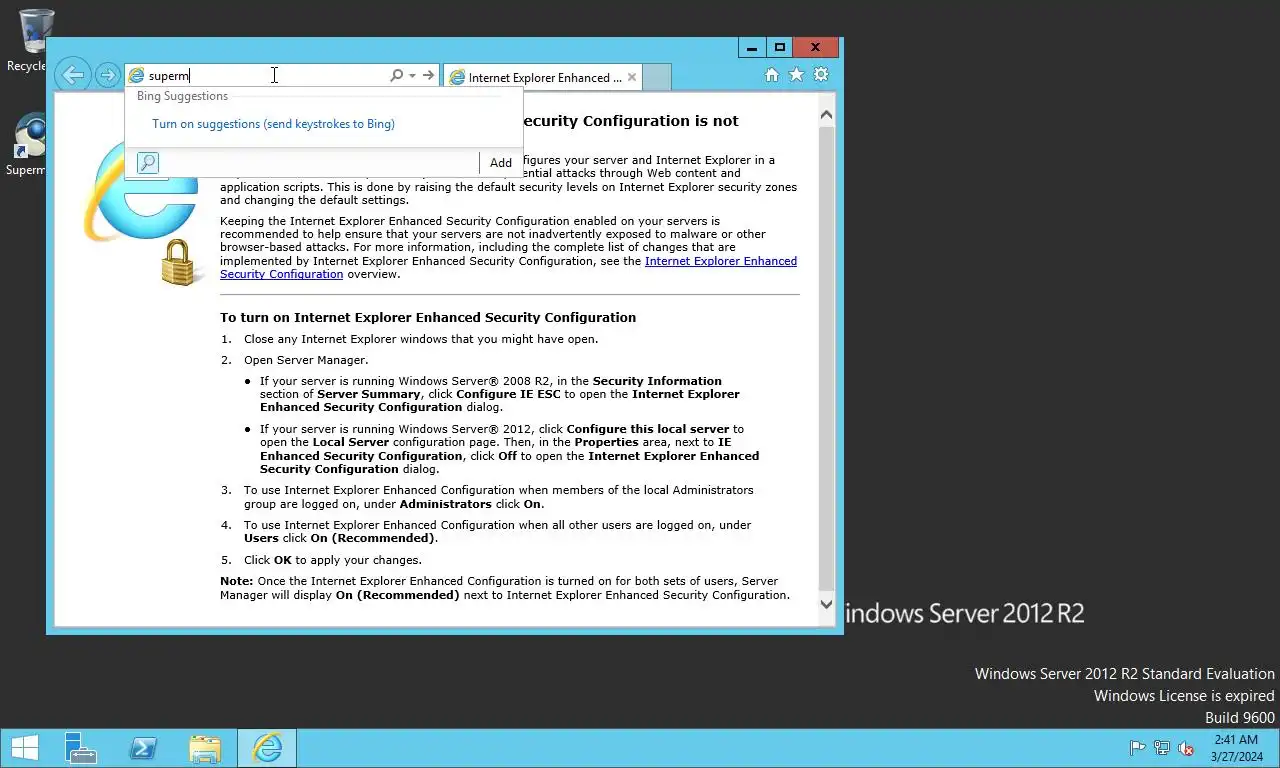The width and height of the screenshot is (1280, 768).
Task: Close the Internet Explorer Enhanced tab
Action: 632,77
